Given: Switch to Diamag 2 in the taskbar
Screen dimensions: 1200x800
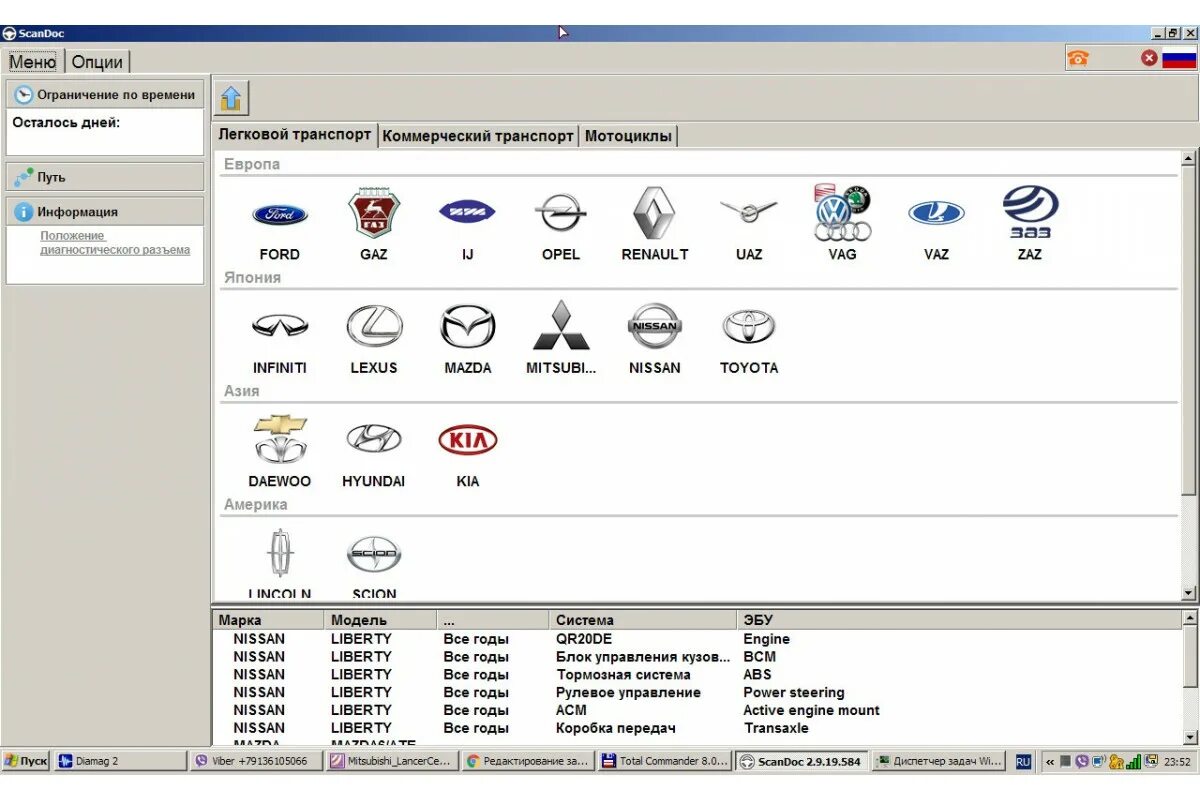Looking at the screenshot, I should [x=120, y=761].
